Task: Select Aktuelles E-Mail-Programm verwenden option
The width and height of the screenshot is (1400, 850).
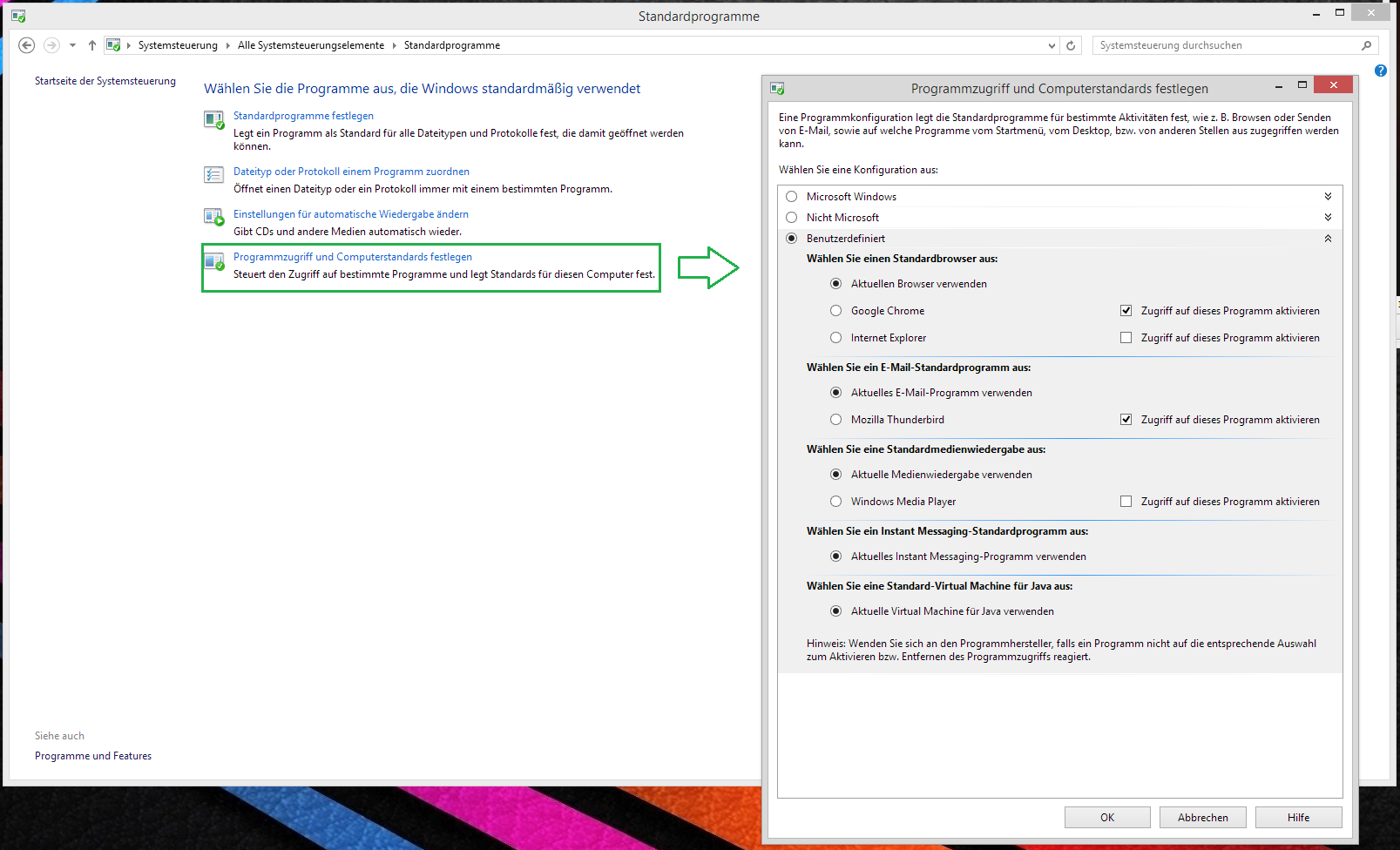Action: [x=836, y=393]
